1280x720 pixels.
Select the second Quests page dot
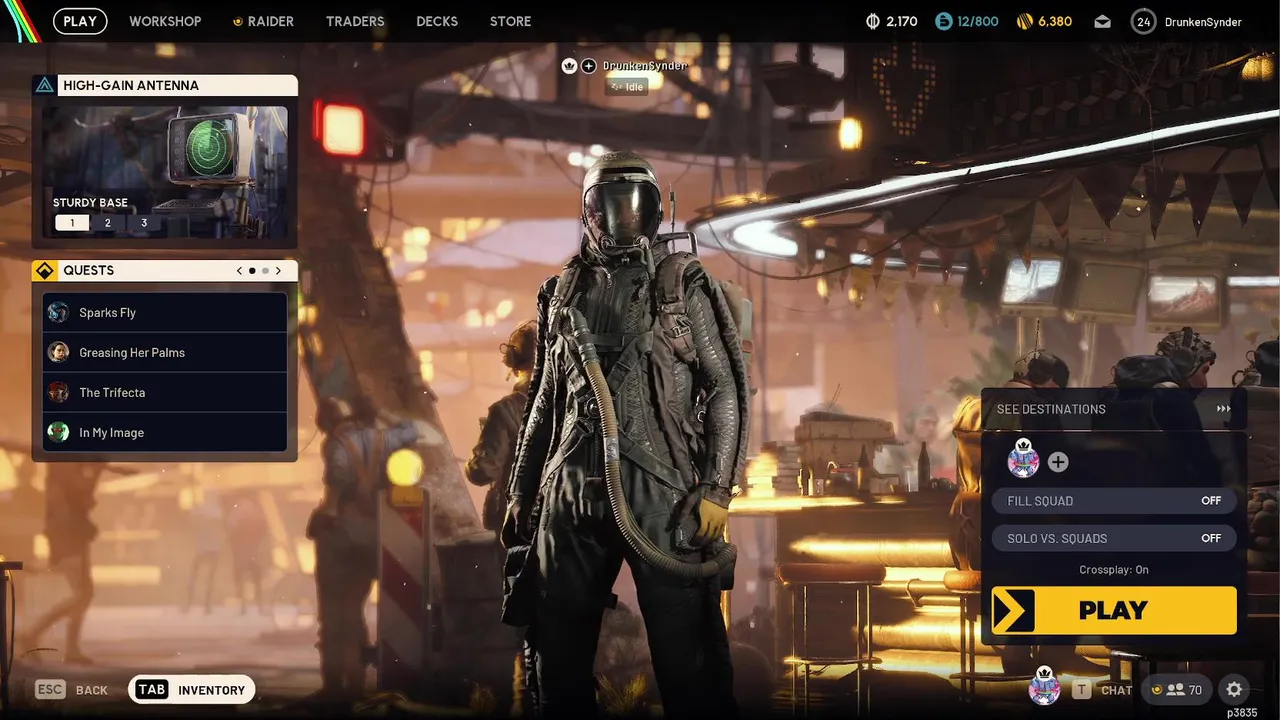[265, 270]
